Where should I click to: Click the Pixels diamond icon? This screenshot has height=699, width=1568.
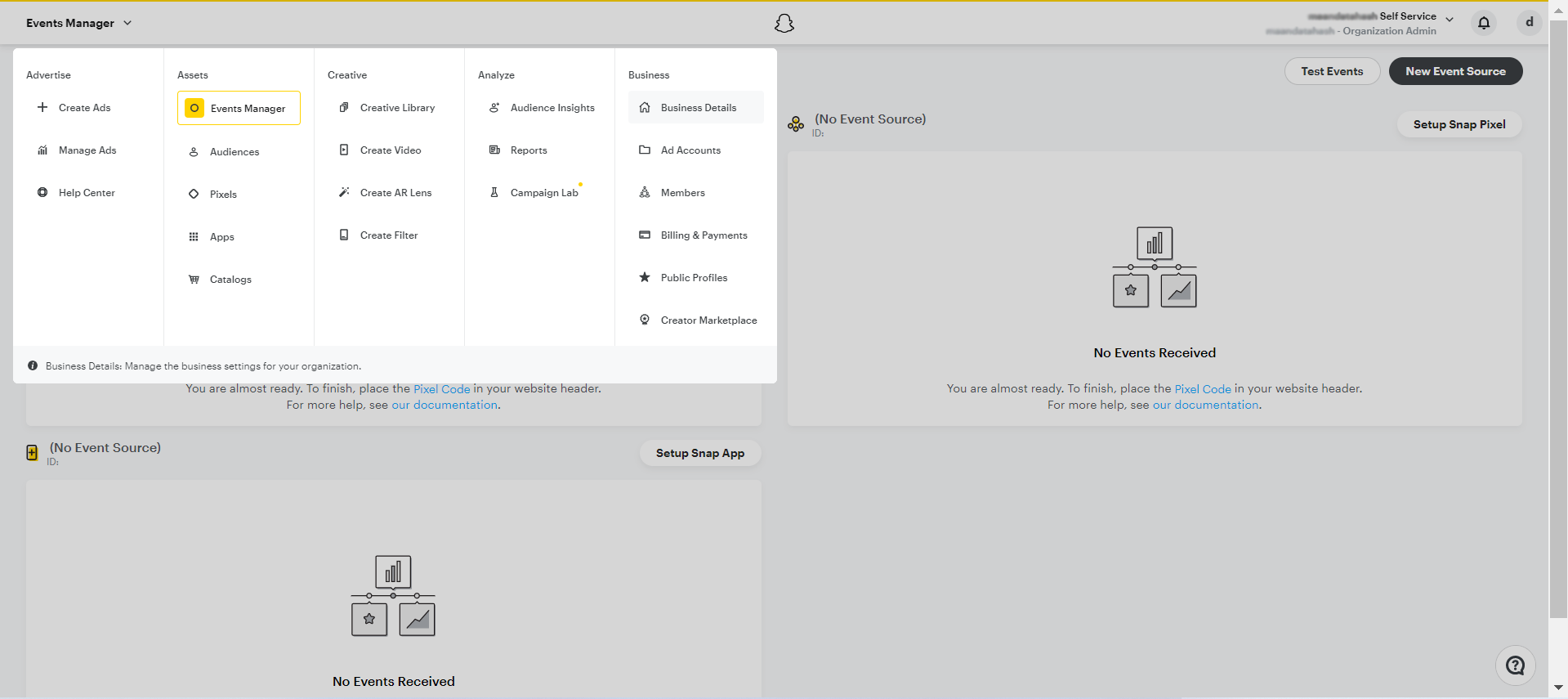(194, 194)
